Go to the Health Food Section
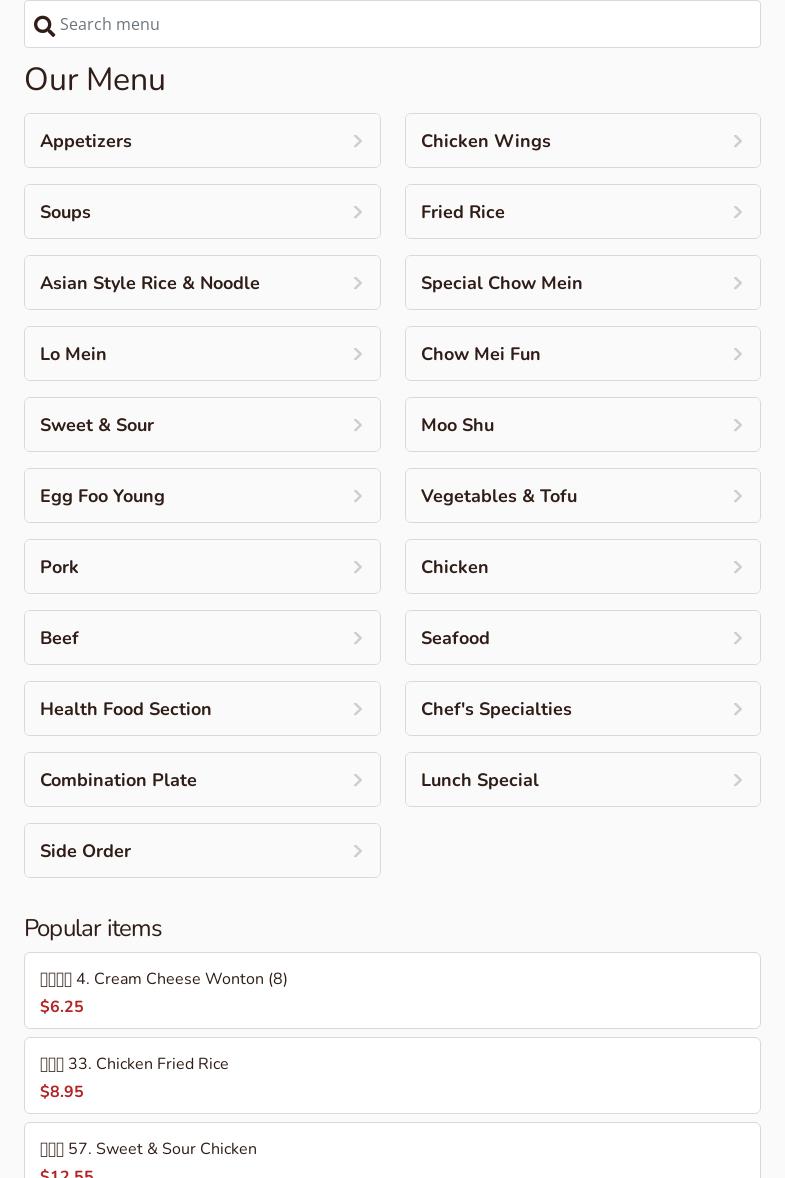 click(x=126, y=709)
